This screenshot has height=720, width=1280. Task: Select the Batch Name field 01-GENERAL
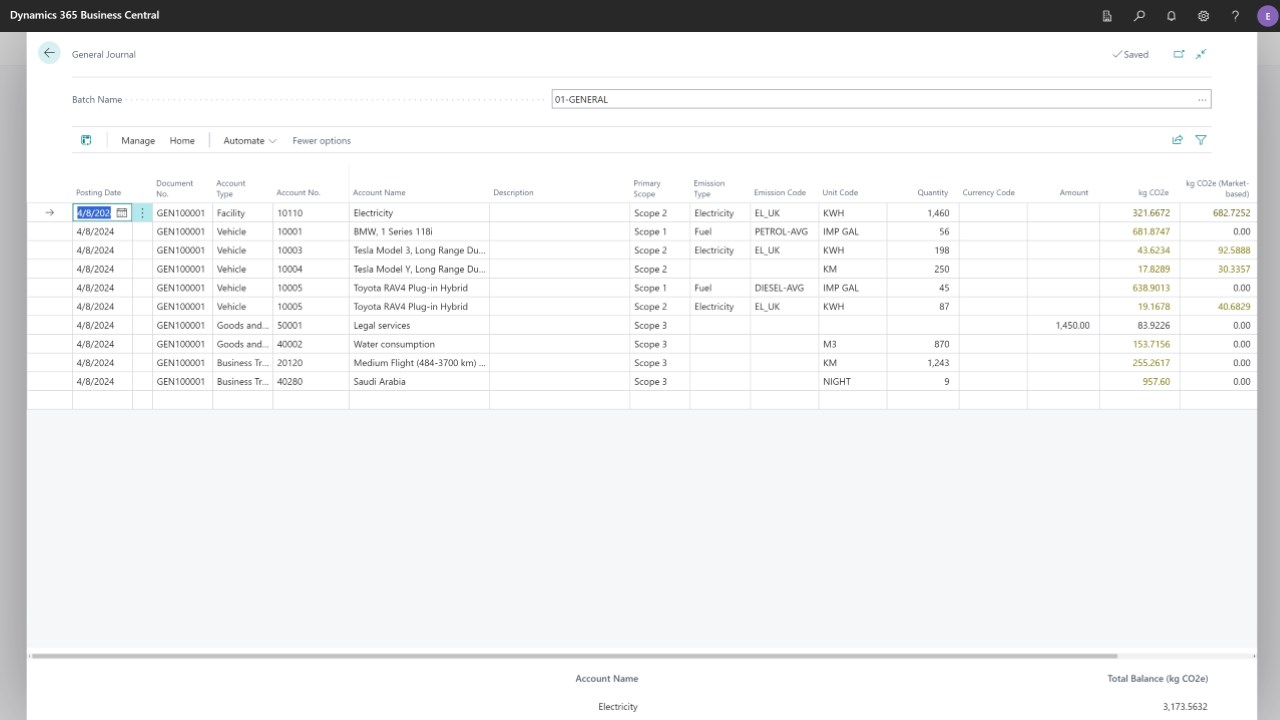coord(881,100)
